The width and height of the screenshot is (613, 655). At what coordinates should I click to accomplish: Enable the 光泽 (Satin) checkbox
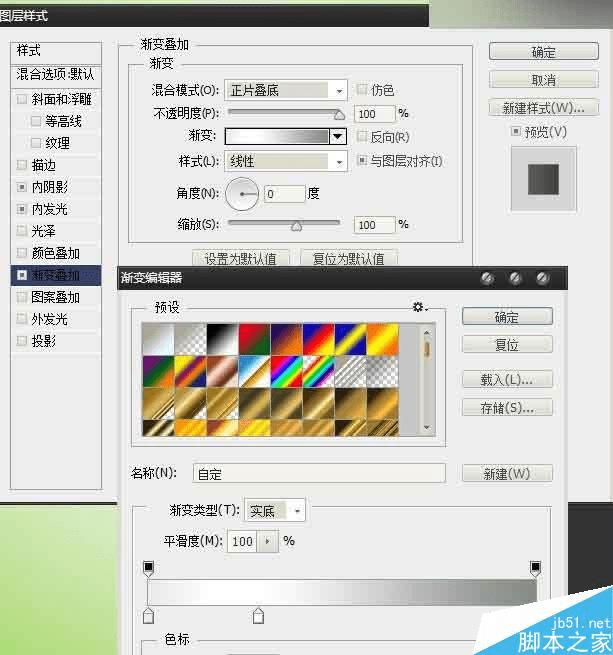coord(22,231)
